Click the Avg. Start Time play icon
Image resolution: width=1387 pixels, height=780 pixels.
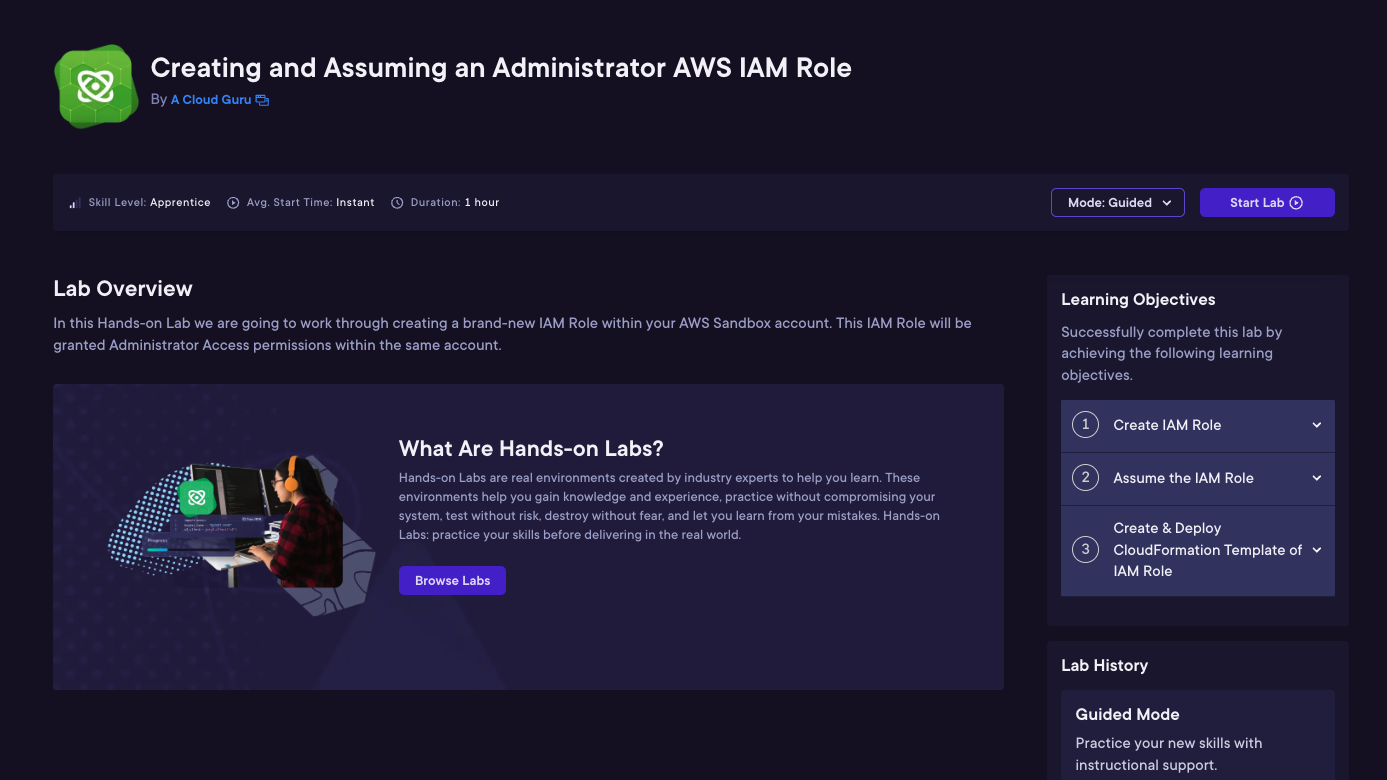(233, 203)
